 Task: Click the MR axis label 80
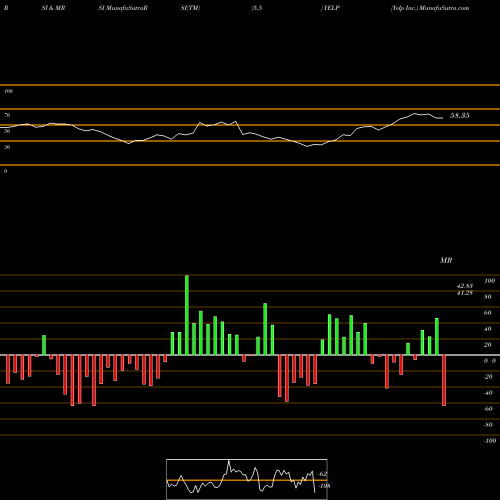pyautogui.click(x=488, y=297)
